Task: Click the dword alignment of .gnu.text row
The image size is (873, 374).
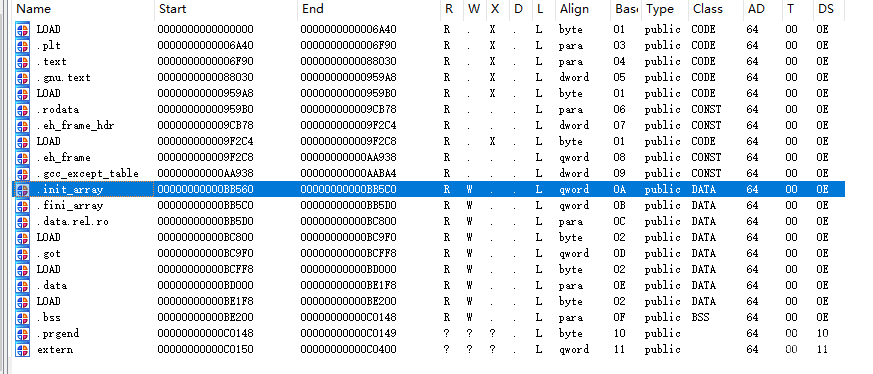Action: point(573,77)
